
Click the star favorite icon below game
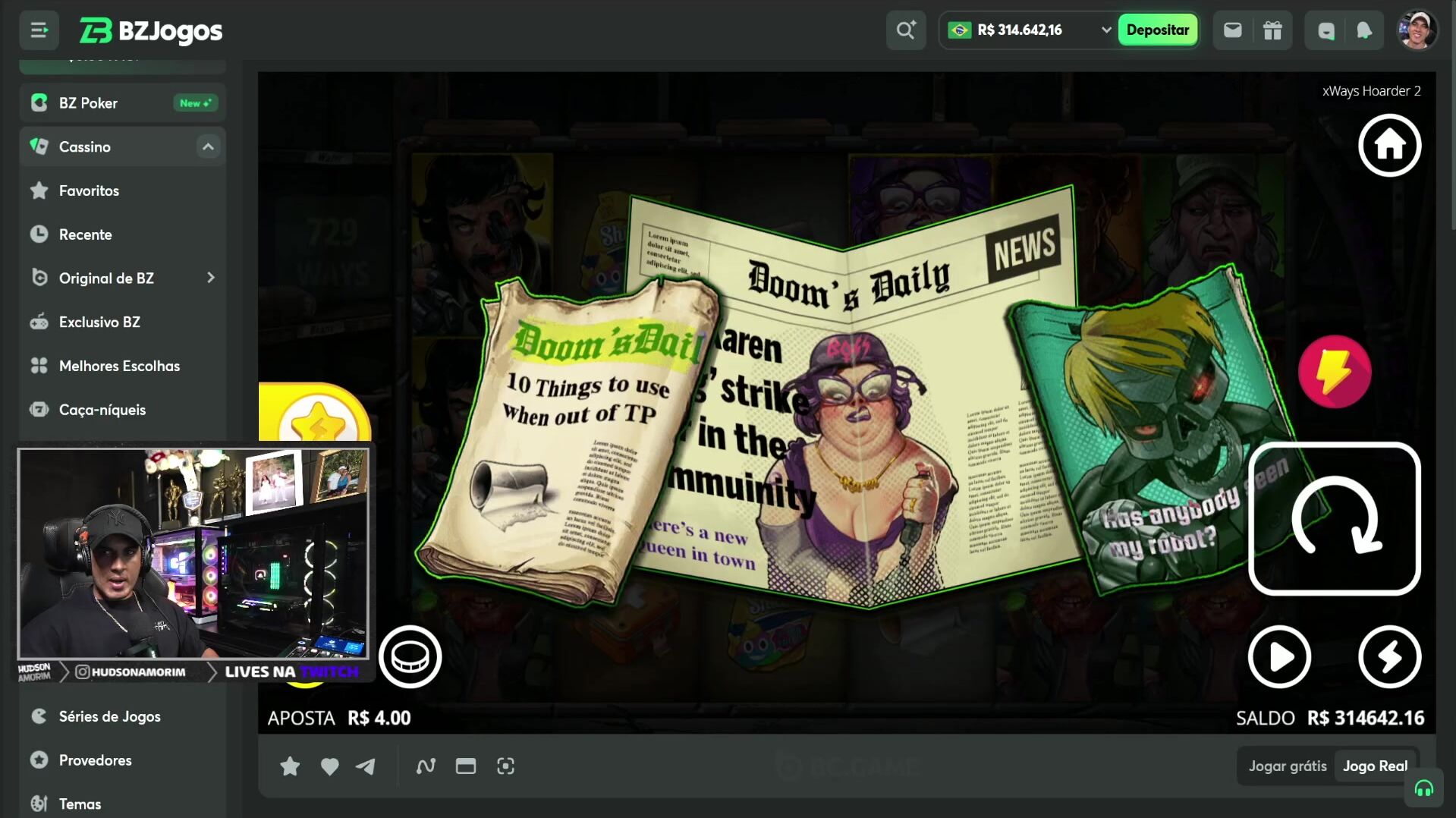(290, 766)
